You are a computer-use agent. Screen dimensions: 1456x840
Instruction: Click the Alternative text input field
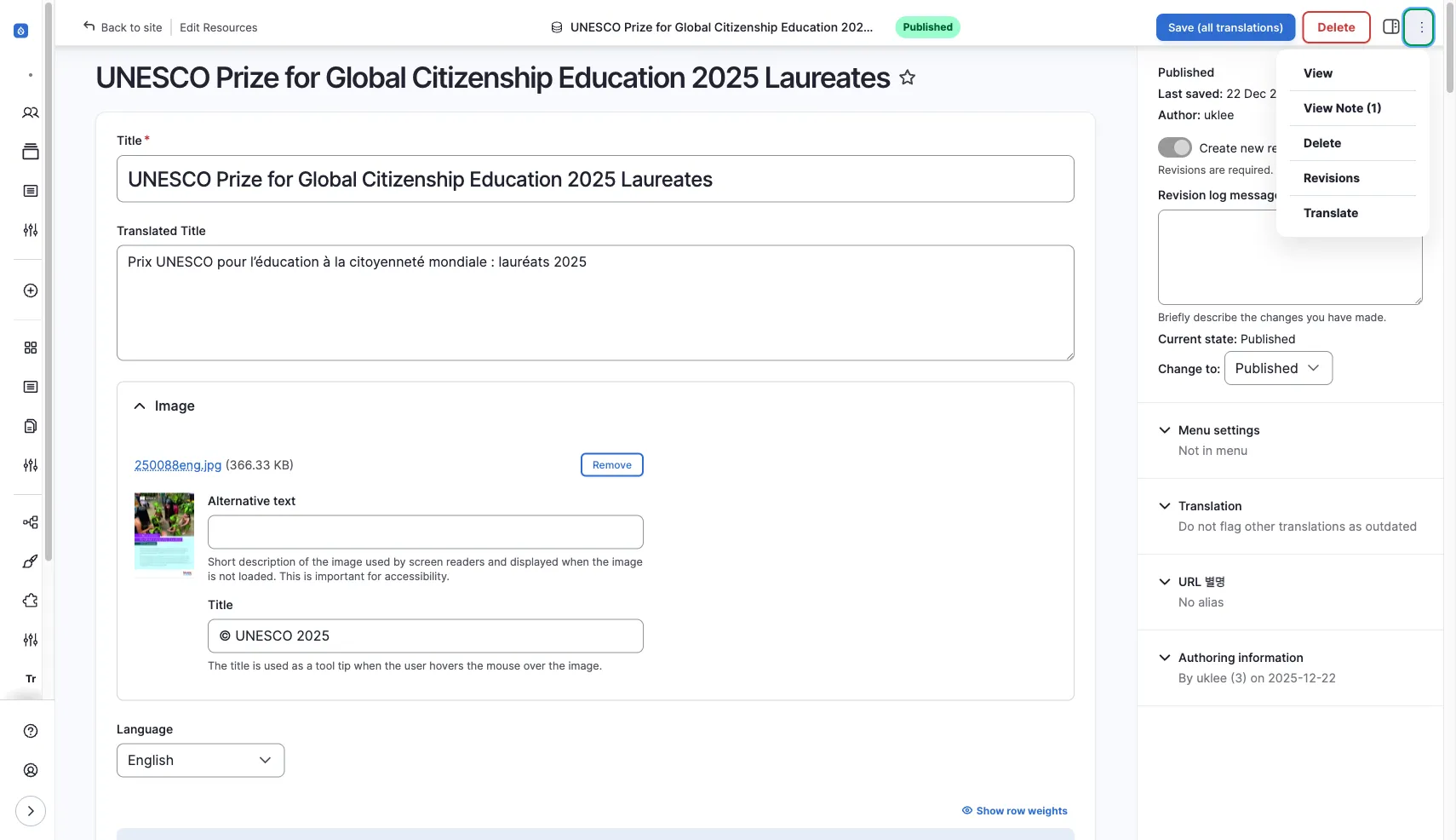[x=425, y=532]
